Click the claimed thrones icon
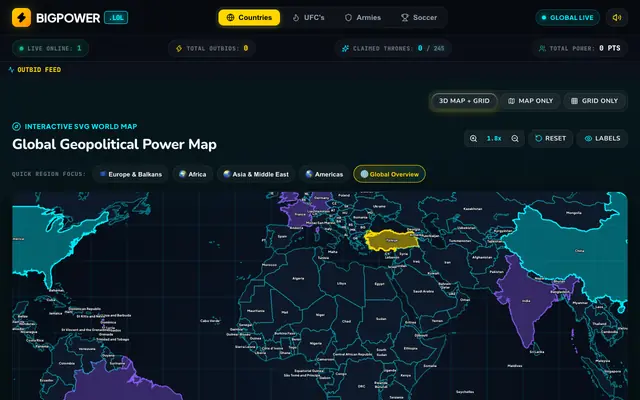The image size is (640, 400). point(345,49)
